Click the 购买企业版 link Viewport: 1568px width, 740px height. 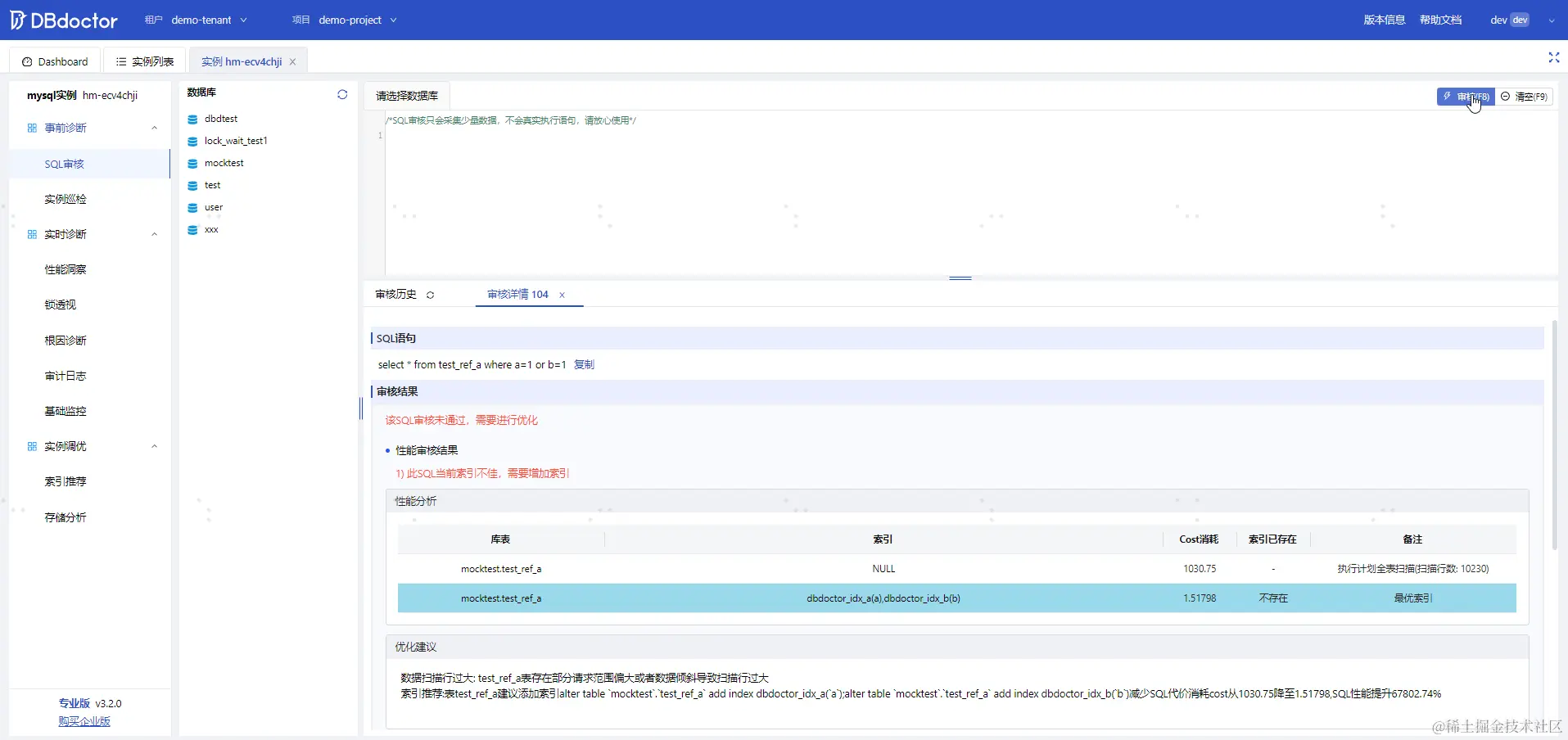pyautogui.click(x=84, y=721)
